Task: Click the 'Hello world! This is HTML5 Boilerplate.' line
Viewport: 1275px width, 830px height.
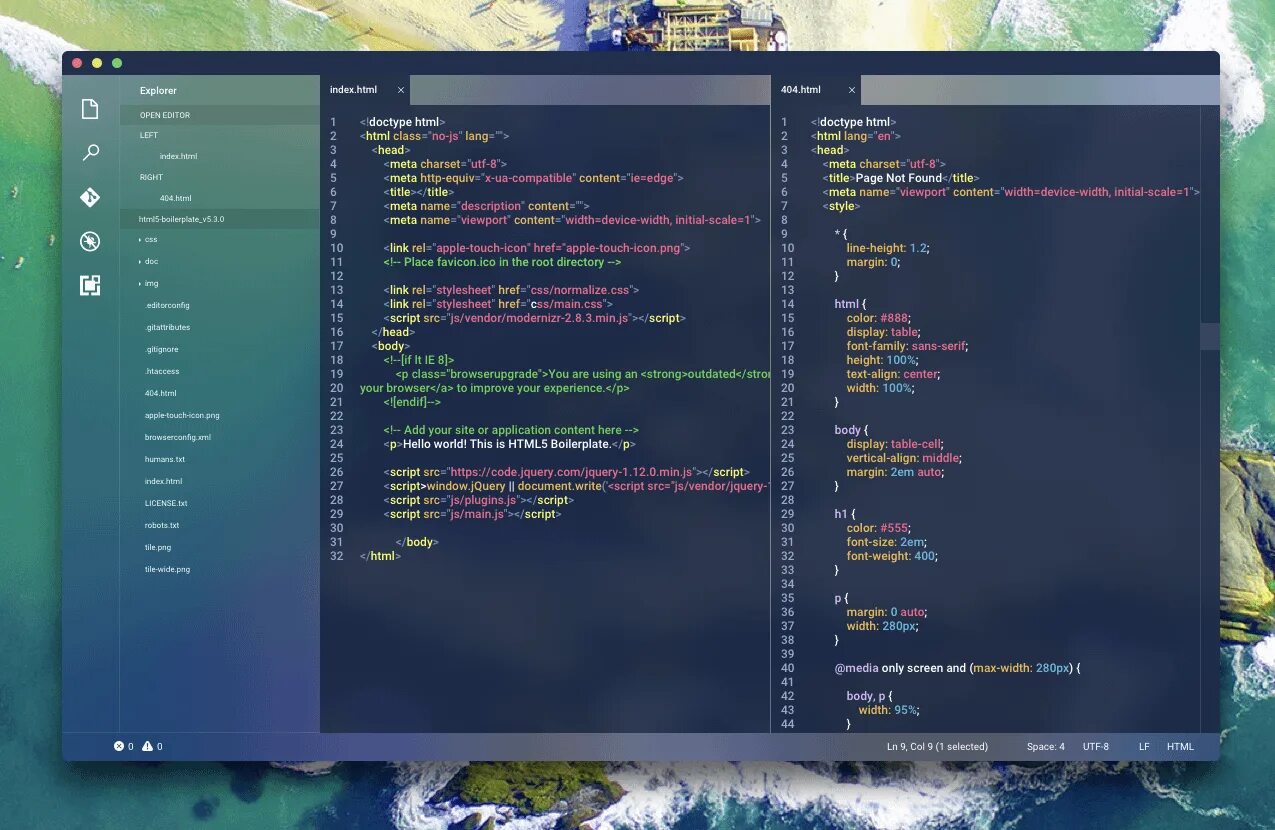Action: [510, 444]
